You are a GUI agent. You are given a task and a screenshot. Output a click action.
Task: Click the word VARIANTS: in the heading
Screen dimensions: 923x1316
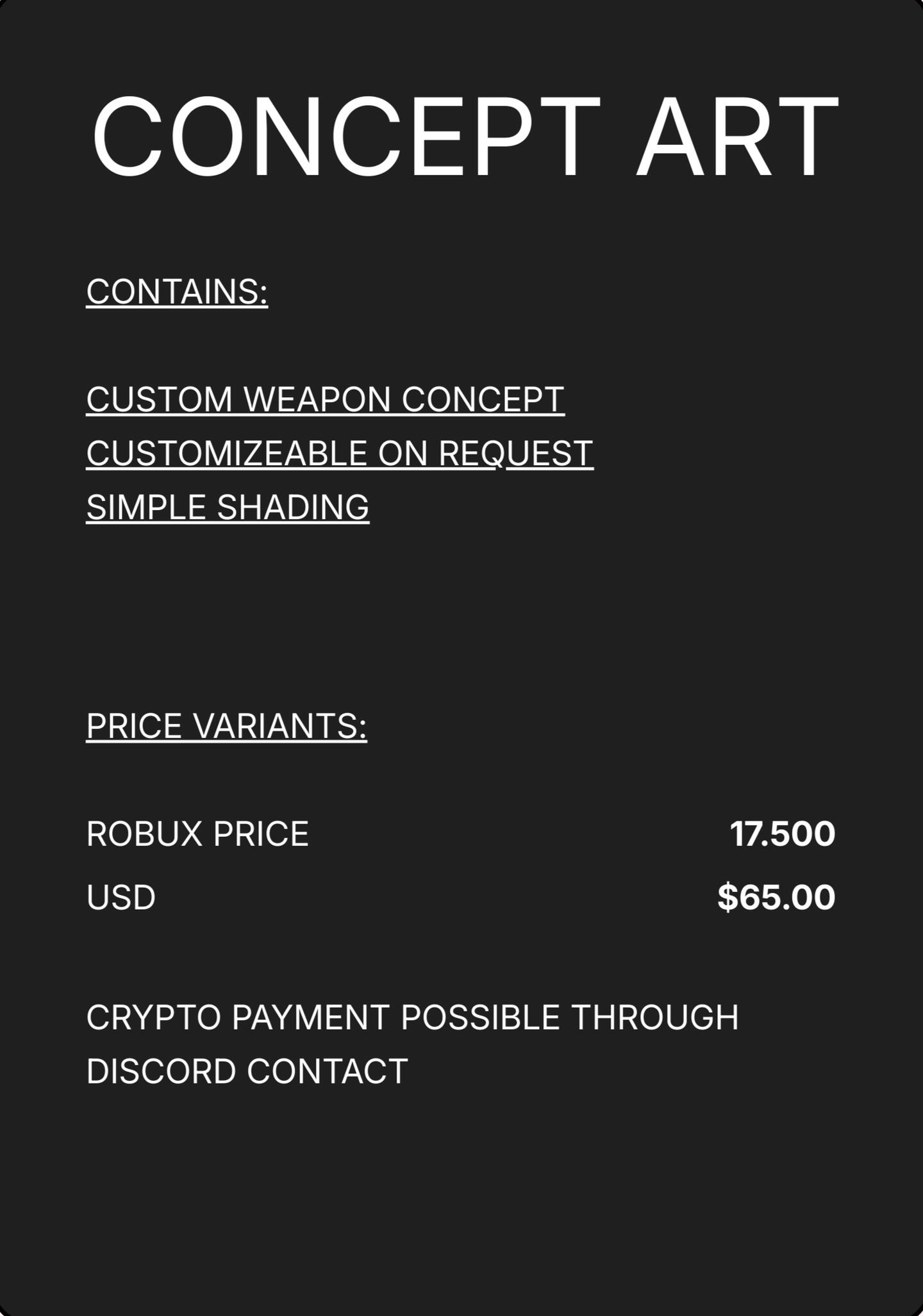coord(279,727)
